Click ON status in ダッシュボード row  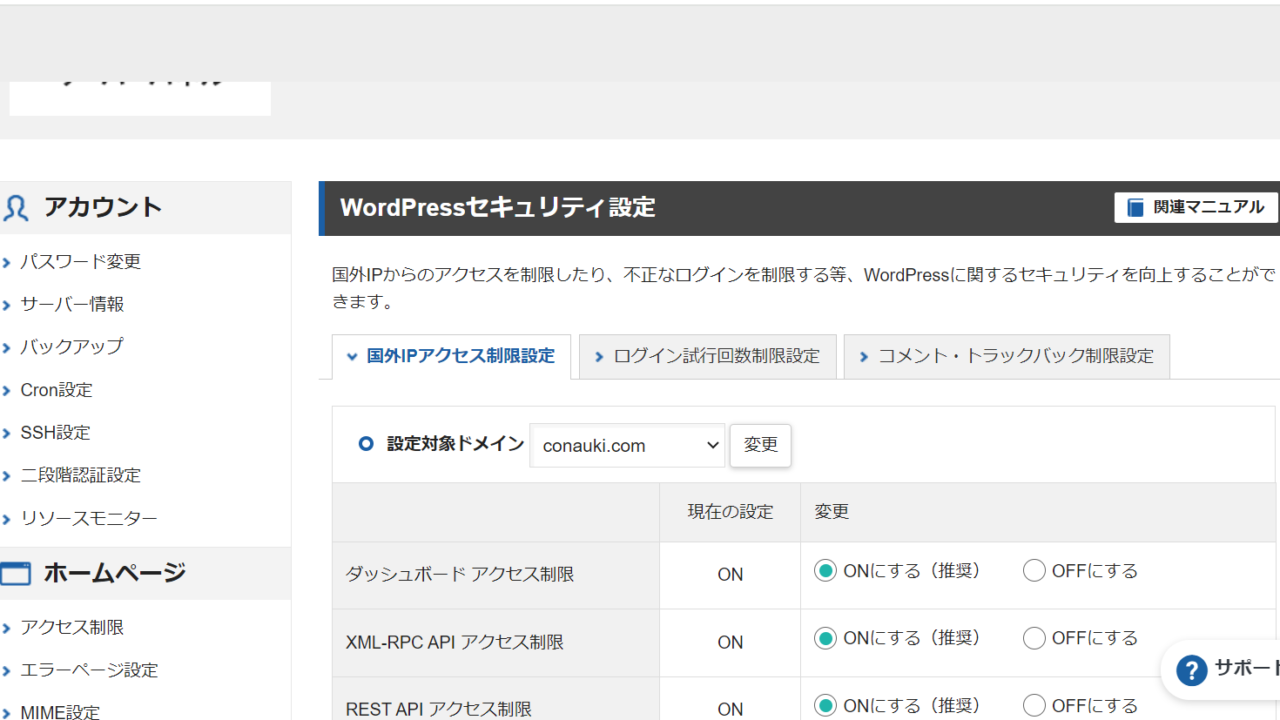[x=730, y=575]
